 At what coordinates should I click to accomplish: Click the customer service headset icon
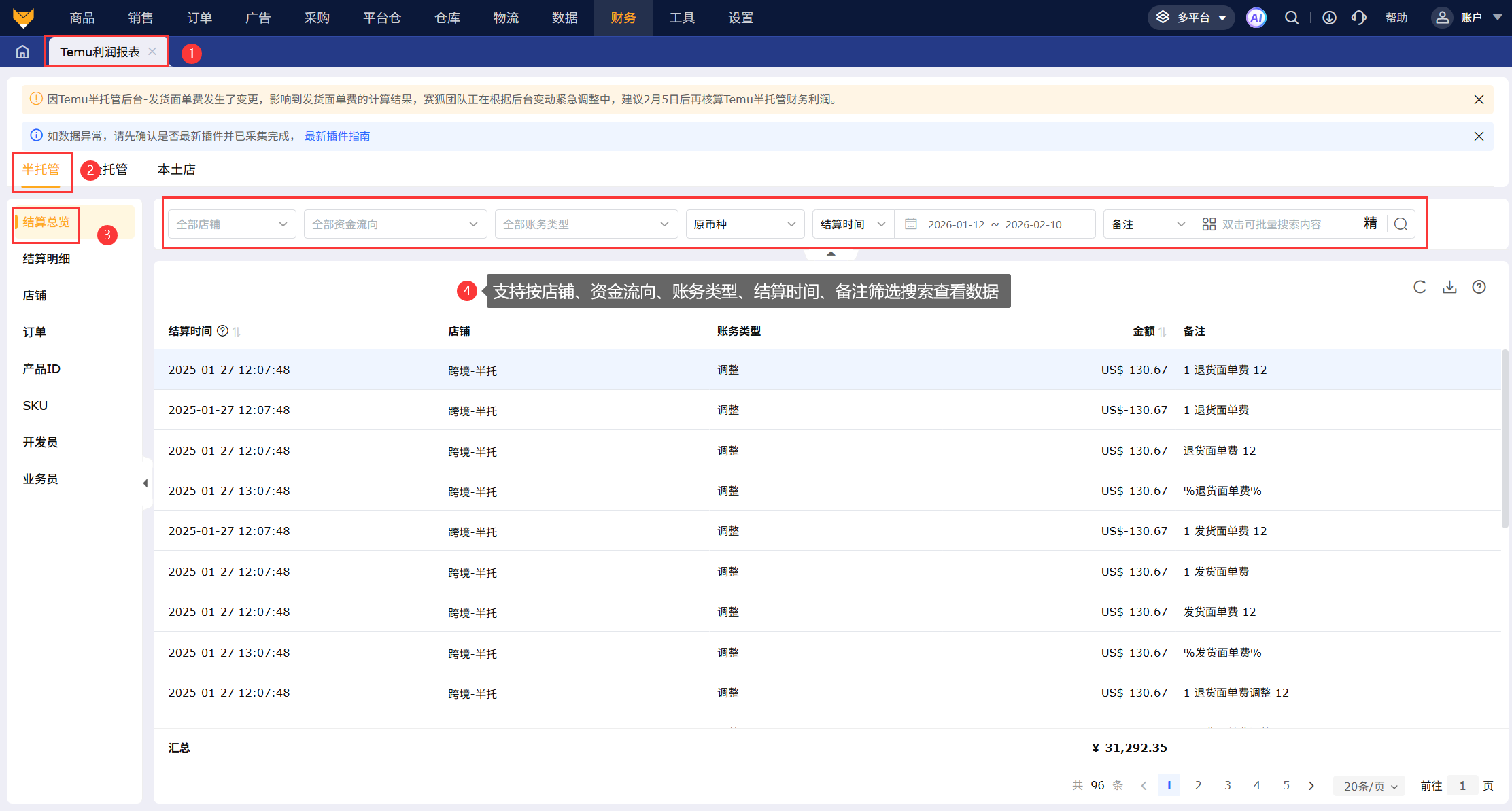click(x=1358, y=18)
